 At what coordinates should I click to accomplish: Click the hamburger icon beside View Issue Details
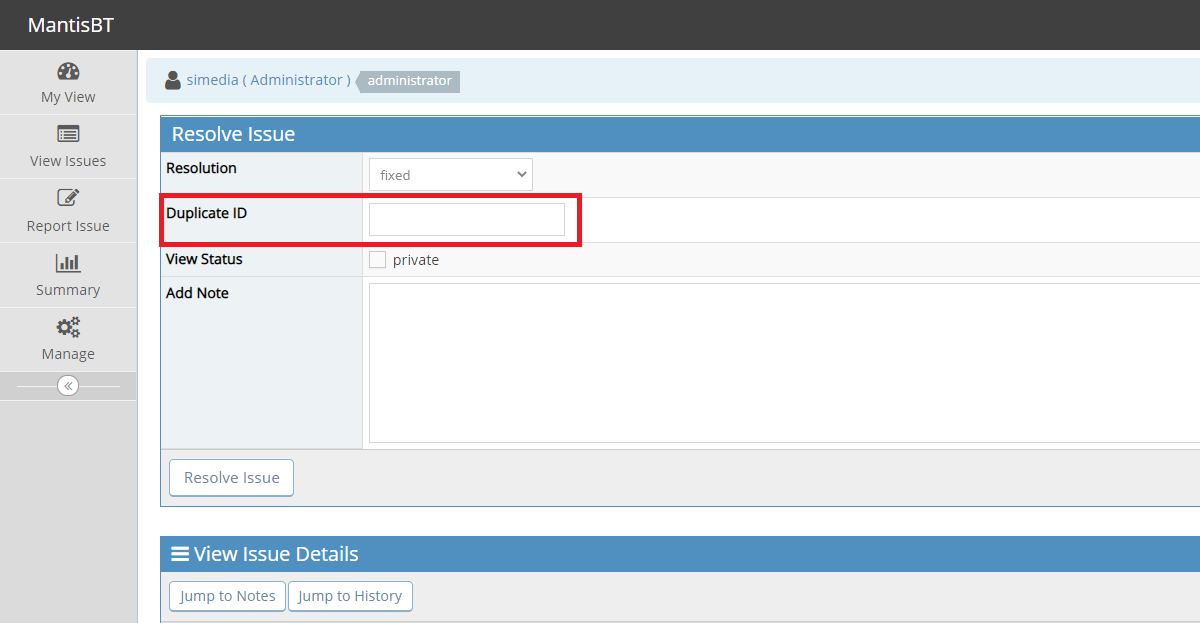(x=180, y=554)
